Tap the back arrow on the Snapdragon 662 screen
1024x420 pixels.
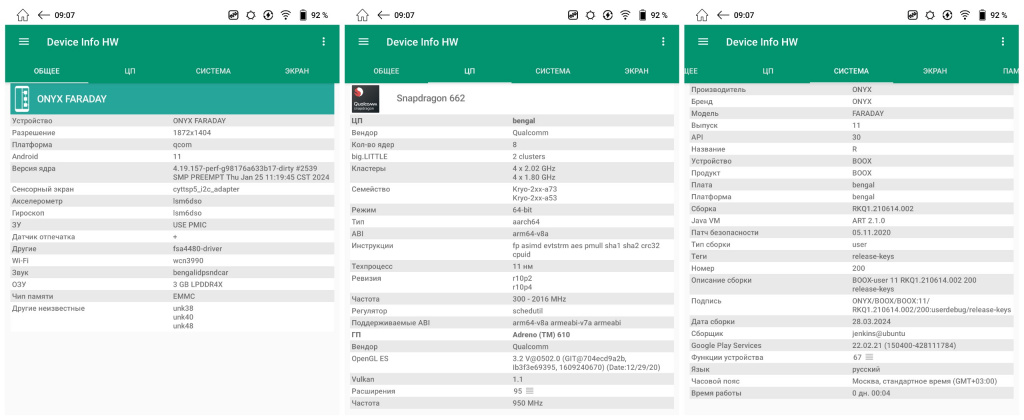pyautogui.click(x=383, y=14)
